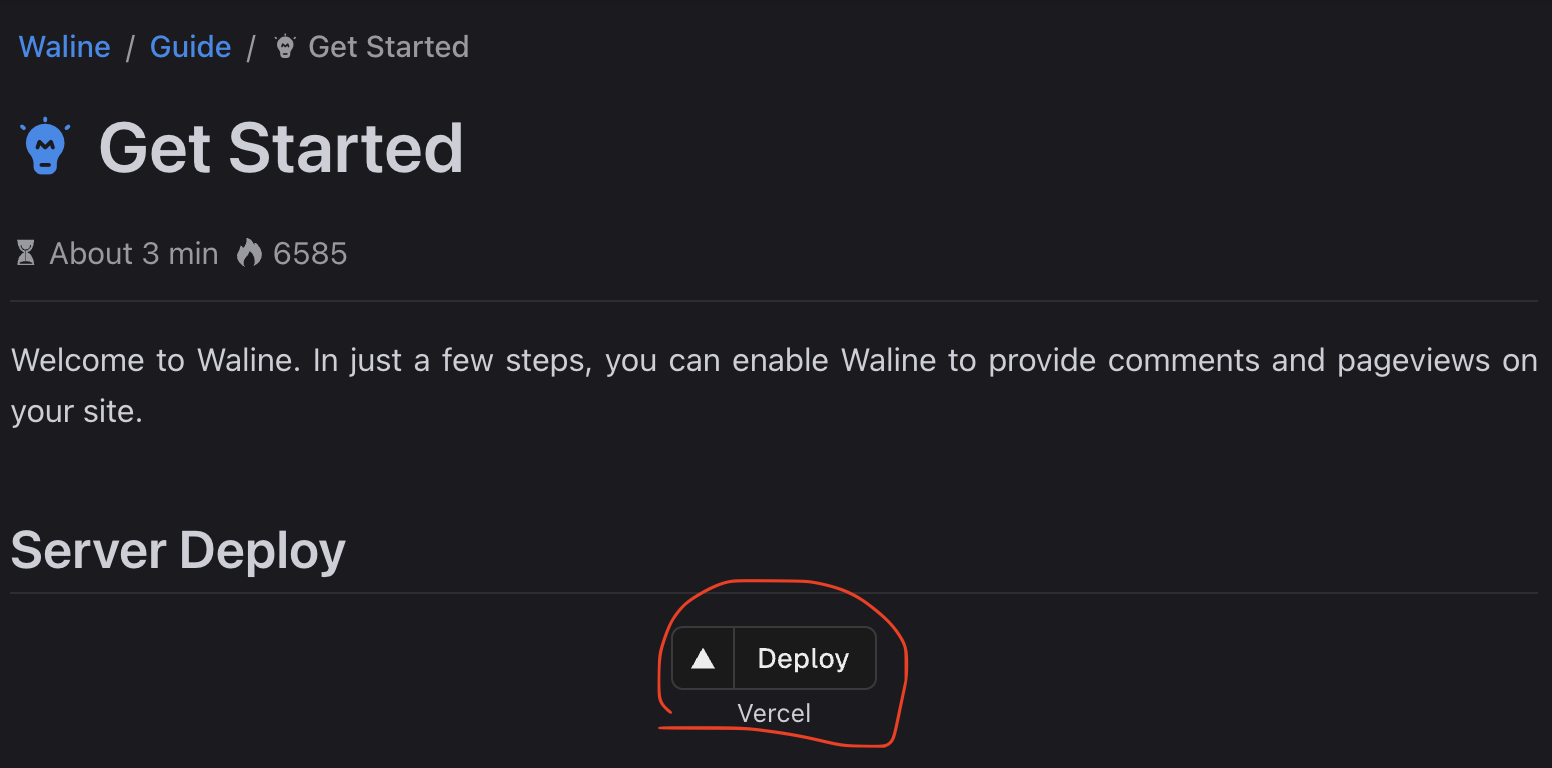
Task: Open the Vercel caption link below the button
Action: click(773, 713)
